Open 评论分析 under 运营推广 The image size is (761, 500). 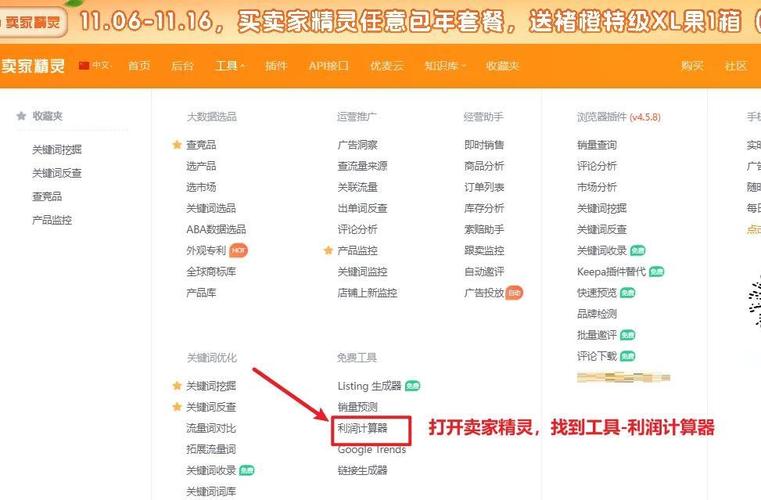tap(358, 229)
